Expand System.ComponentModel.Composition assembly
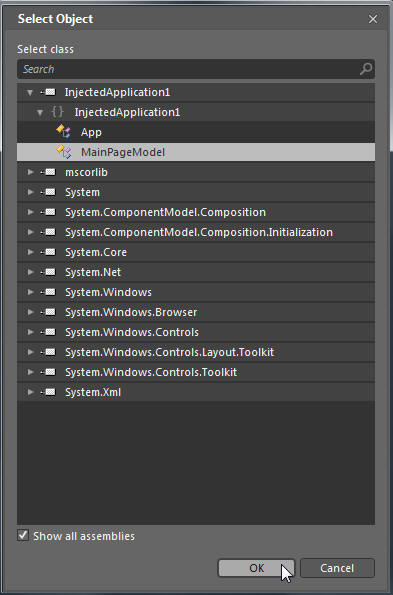Image resolution: width=393 pixels, height=595 pixels. (x=31, y=212)
